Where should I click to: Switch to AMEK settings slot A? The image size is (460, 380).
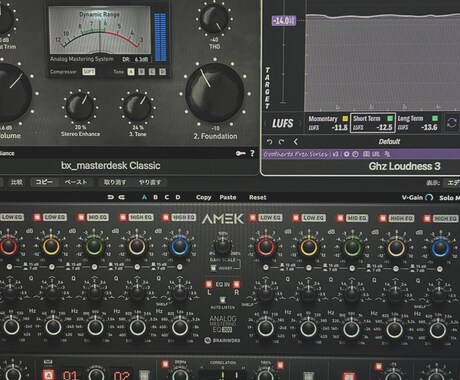pos(144,197)
